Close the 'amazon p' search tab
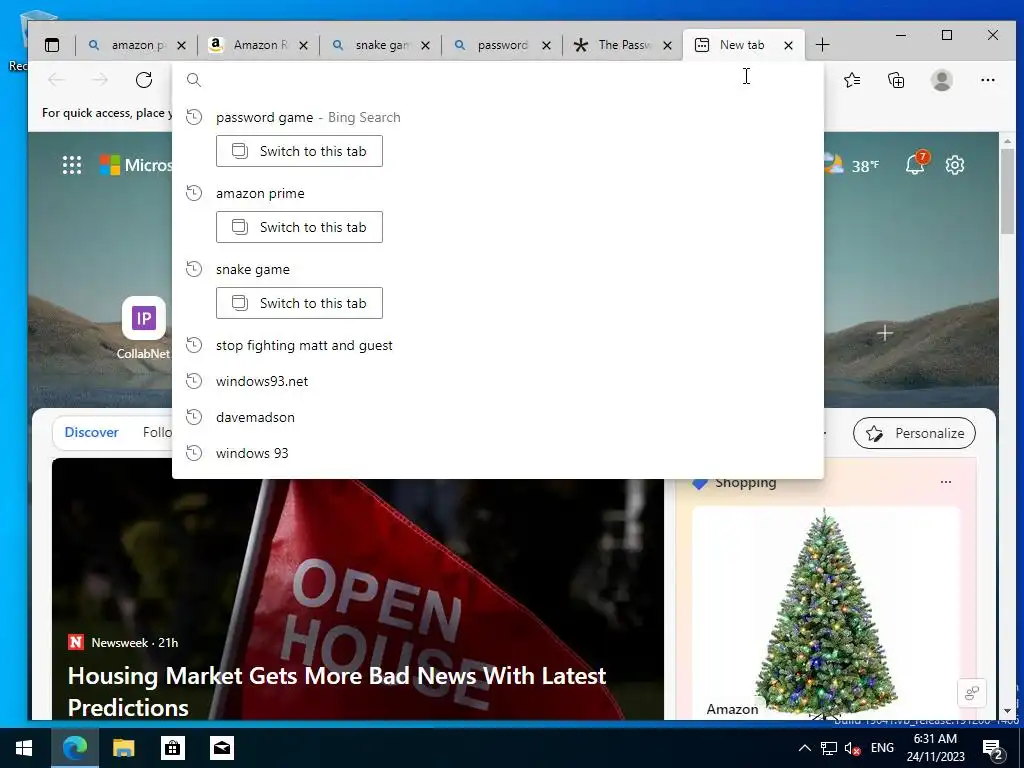 [x=182, y=45]
